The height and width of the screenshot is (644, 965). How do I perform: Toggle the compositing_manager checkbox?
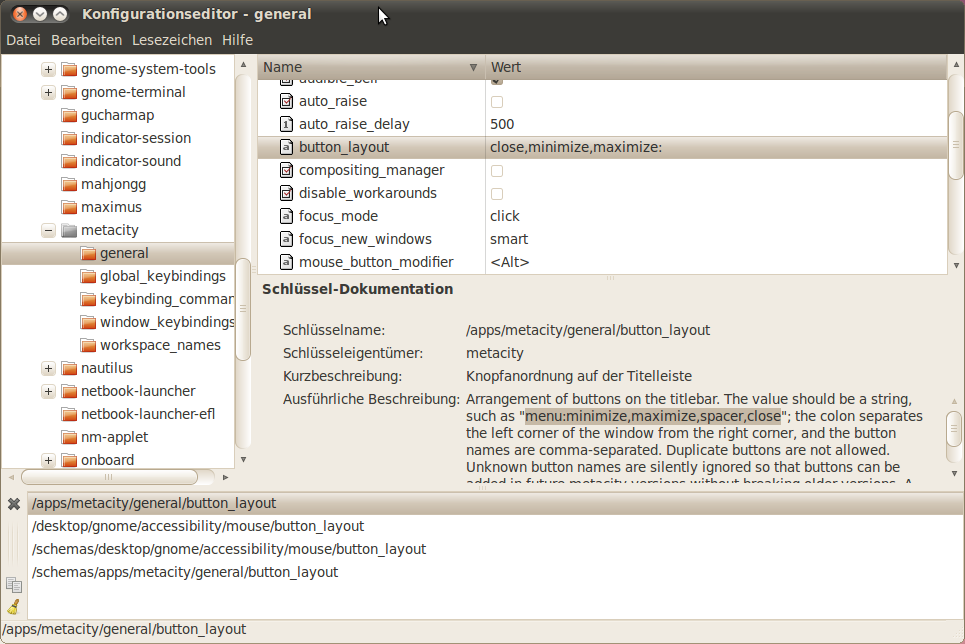497,171
